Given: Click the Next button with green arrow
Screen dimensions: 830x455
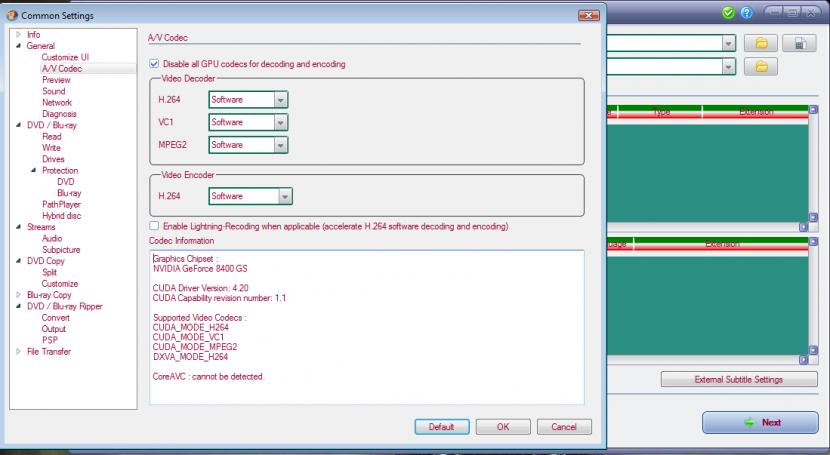Looking at the screenshot, I should point(760,422).
